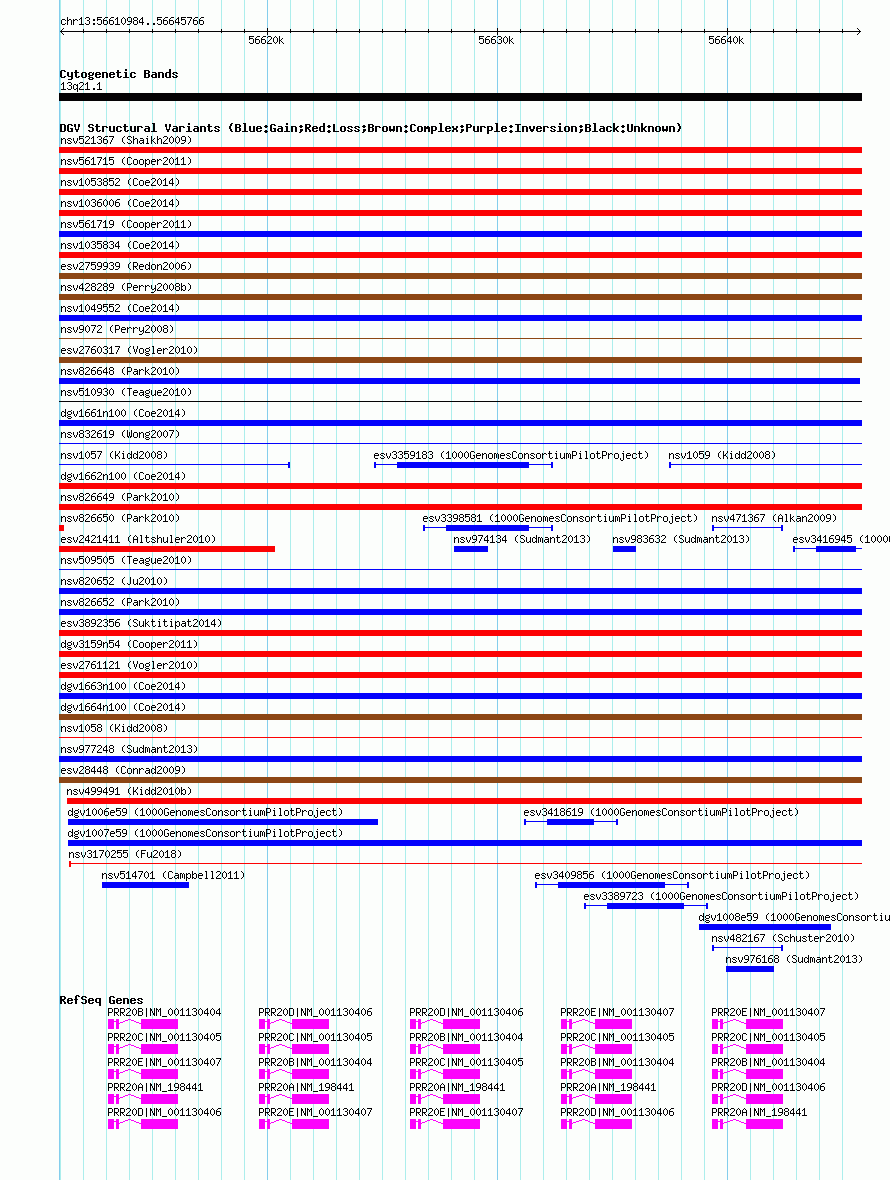
Task: Select the dgv1664n100 (Coe2014) label
Action: click(123, 708)
